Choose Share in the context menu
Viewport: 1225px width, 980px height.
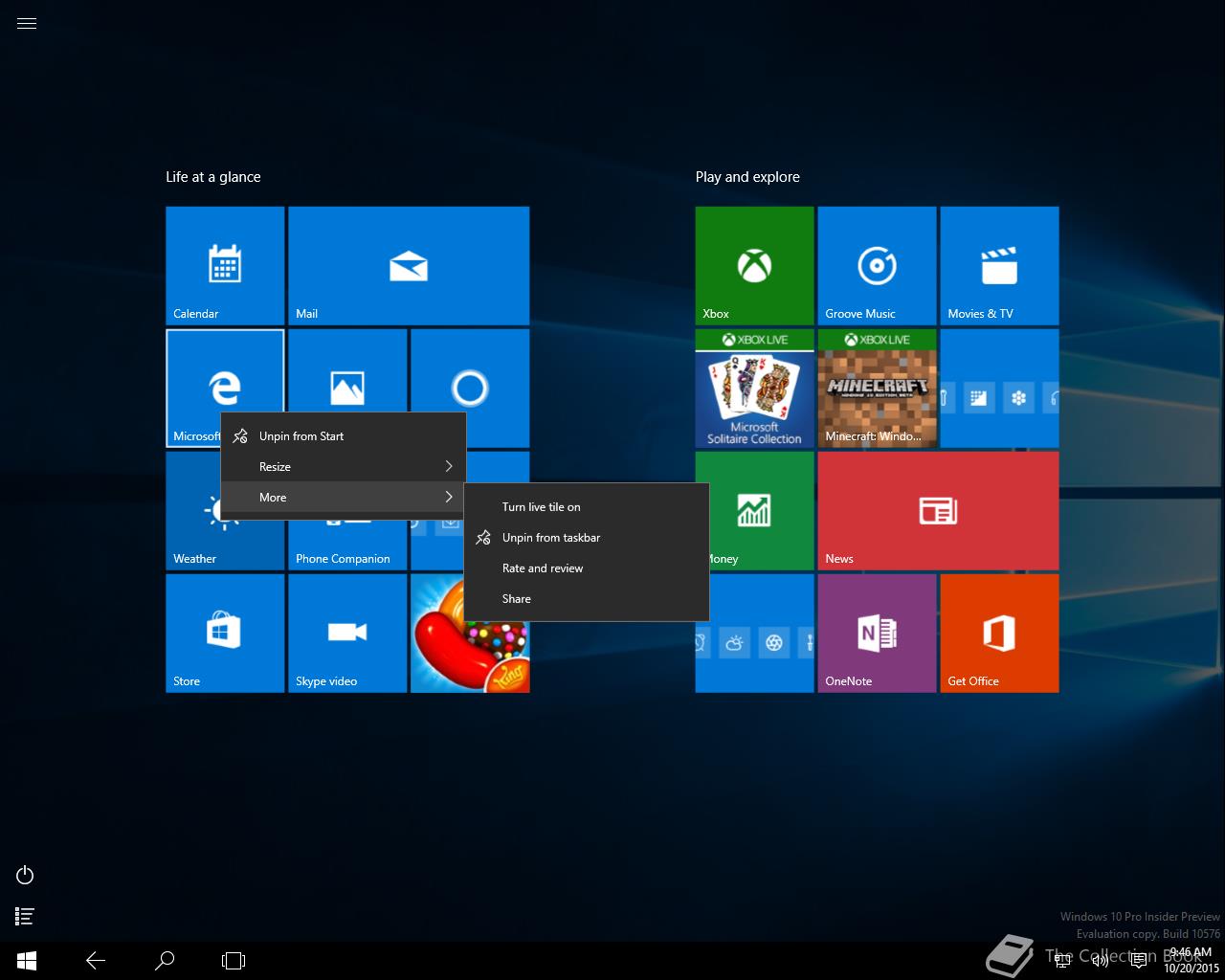pyautogui.click(x=587, y=599)
